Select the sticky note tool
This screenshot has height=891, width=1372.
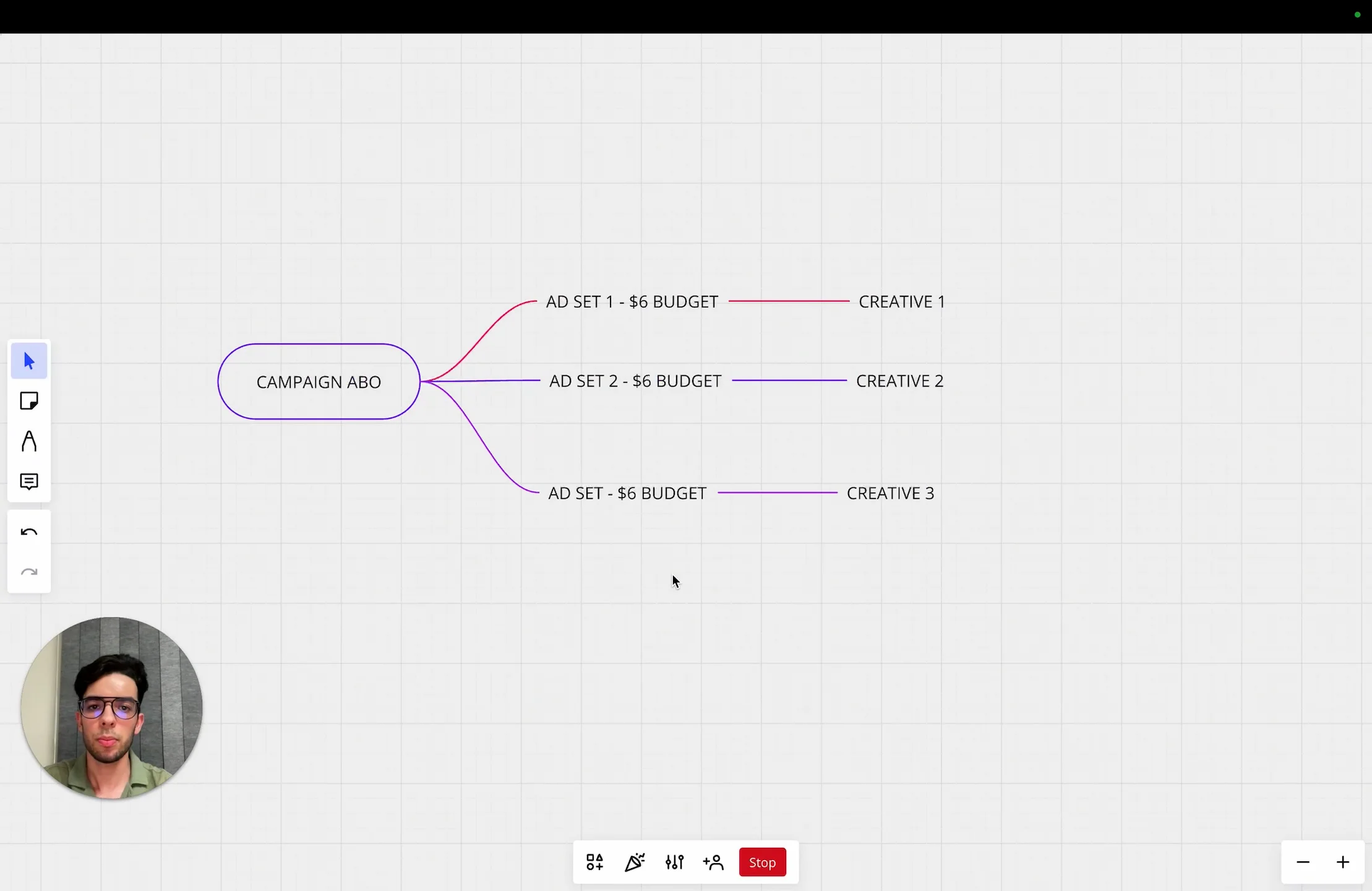[x=29, y=401]
